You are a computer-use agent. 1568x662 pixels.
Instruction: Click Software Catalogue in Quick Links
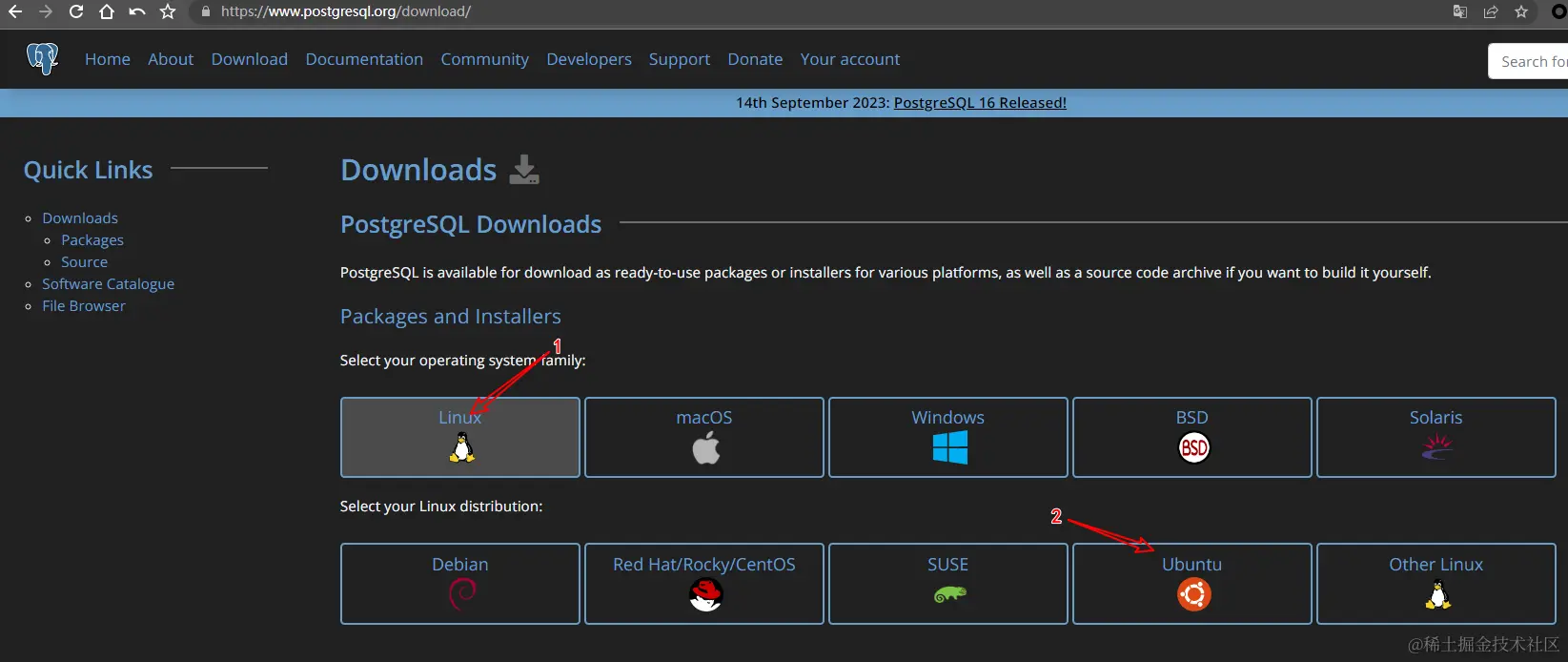[108, 284]
